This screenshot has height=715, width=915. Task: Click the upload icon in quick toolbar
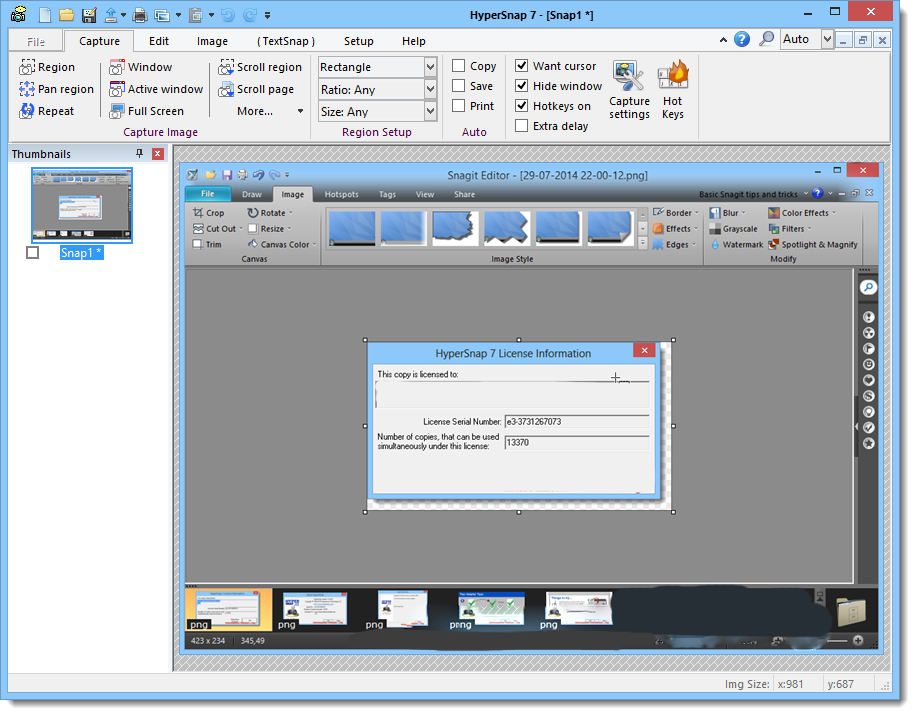pos(111,15)
